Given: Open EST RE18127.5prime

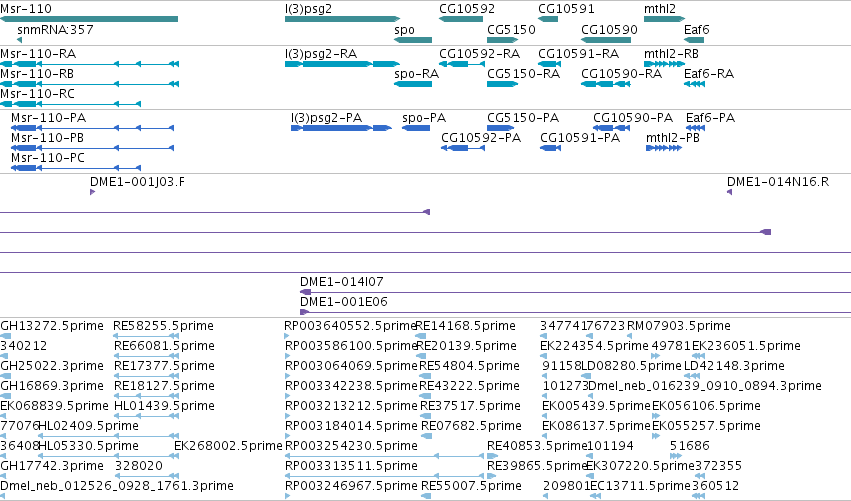Looking at the screenshot, I should click(164, 386).
